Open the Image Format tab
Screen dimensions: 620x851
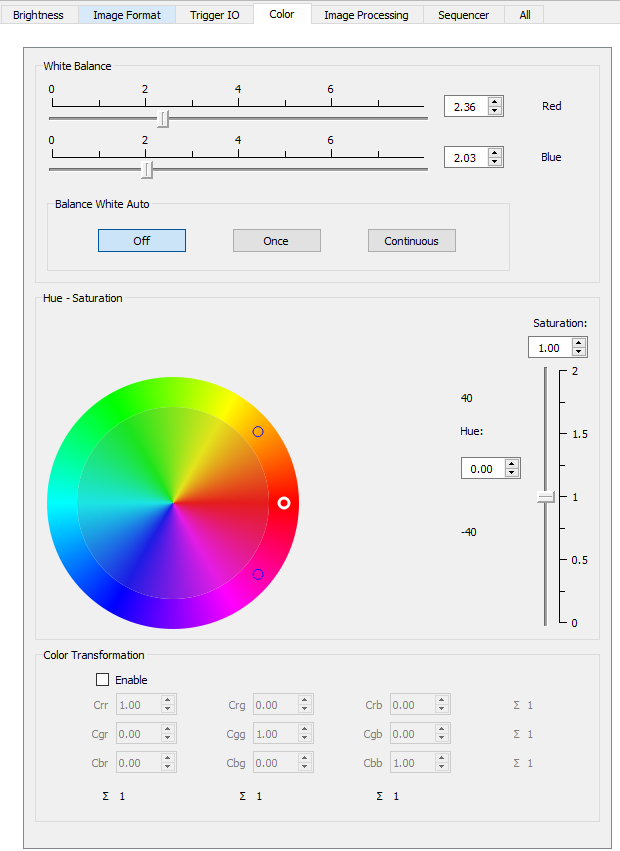[x=126, y=15]
